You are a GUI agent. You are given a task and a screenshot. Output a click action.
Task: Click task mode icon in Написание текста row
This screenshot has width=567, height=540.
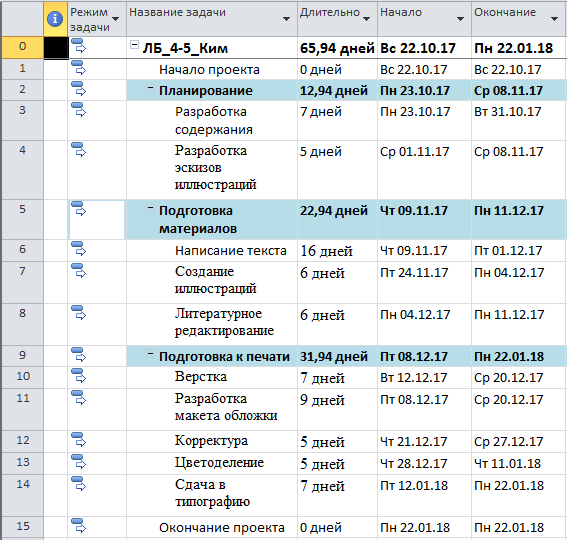[78, 249]
